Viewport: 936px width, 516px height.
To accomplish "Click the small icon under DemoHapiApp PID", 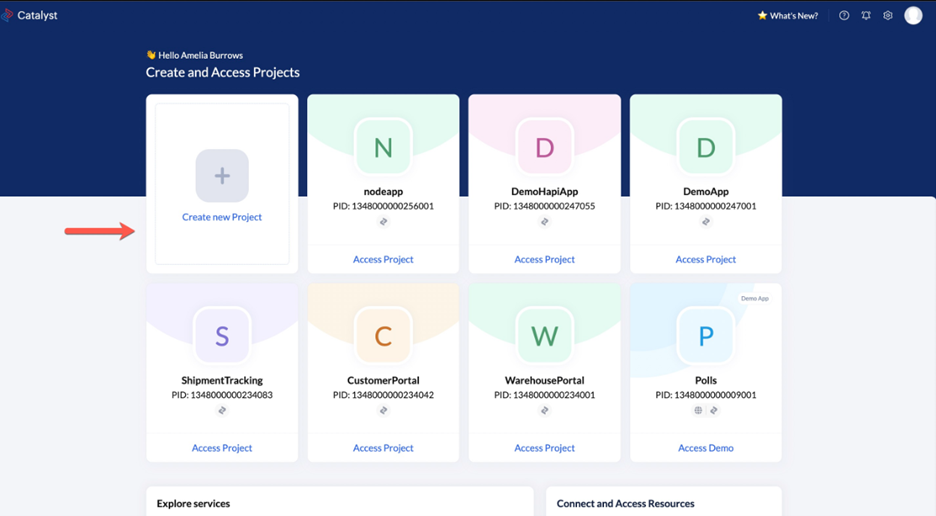I will (544, 222).
